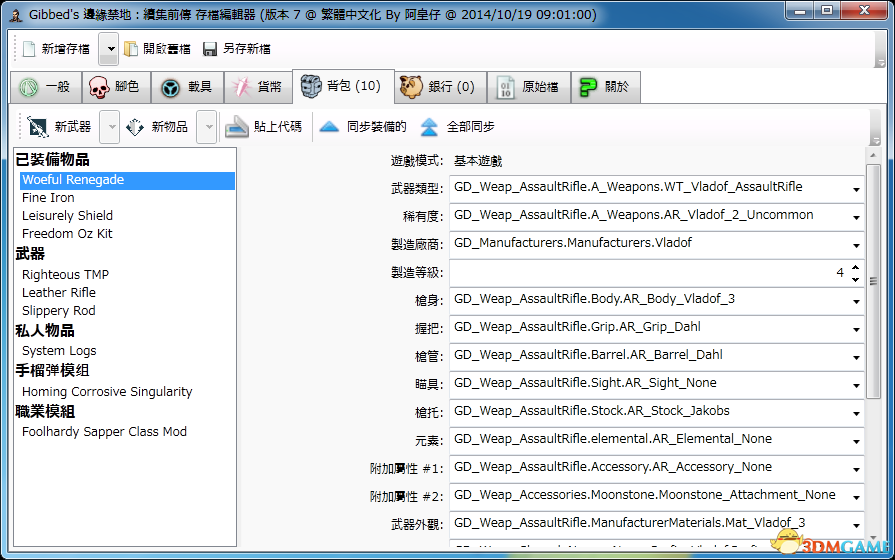Viewport: 895px width, 560px height.
Task: Click the 貼上代碼 paste code icon
Action: (236, 127)
